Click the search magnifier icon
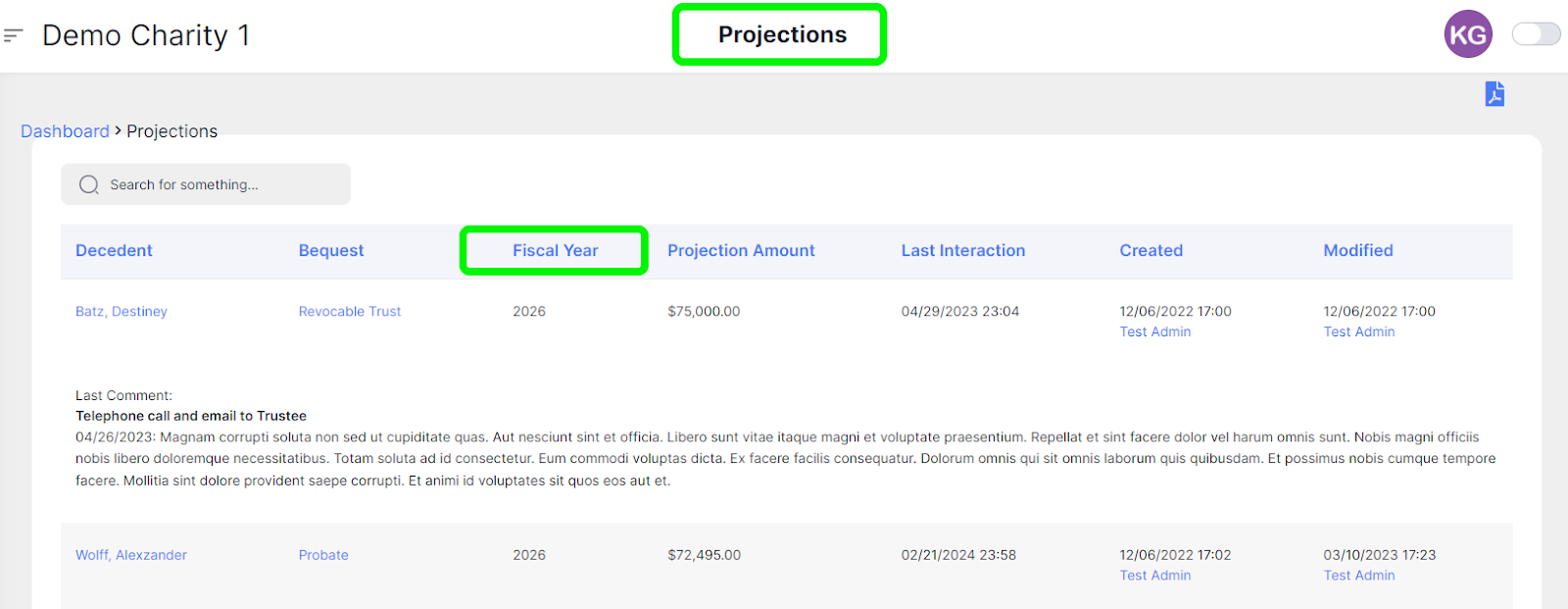This screenshot has height=609, width=1568. tap(89, 184)
